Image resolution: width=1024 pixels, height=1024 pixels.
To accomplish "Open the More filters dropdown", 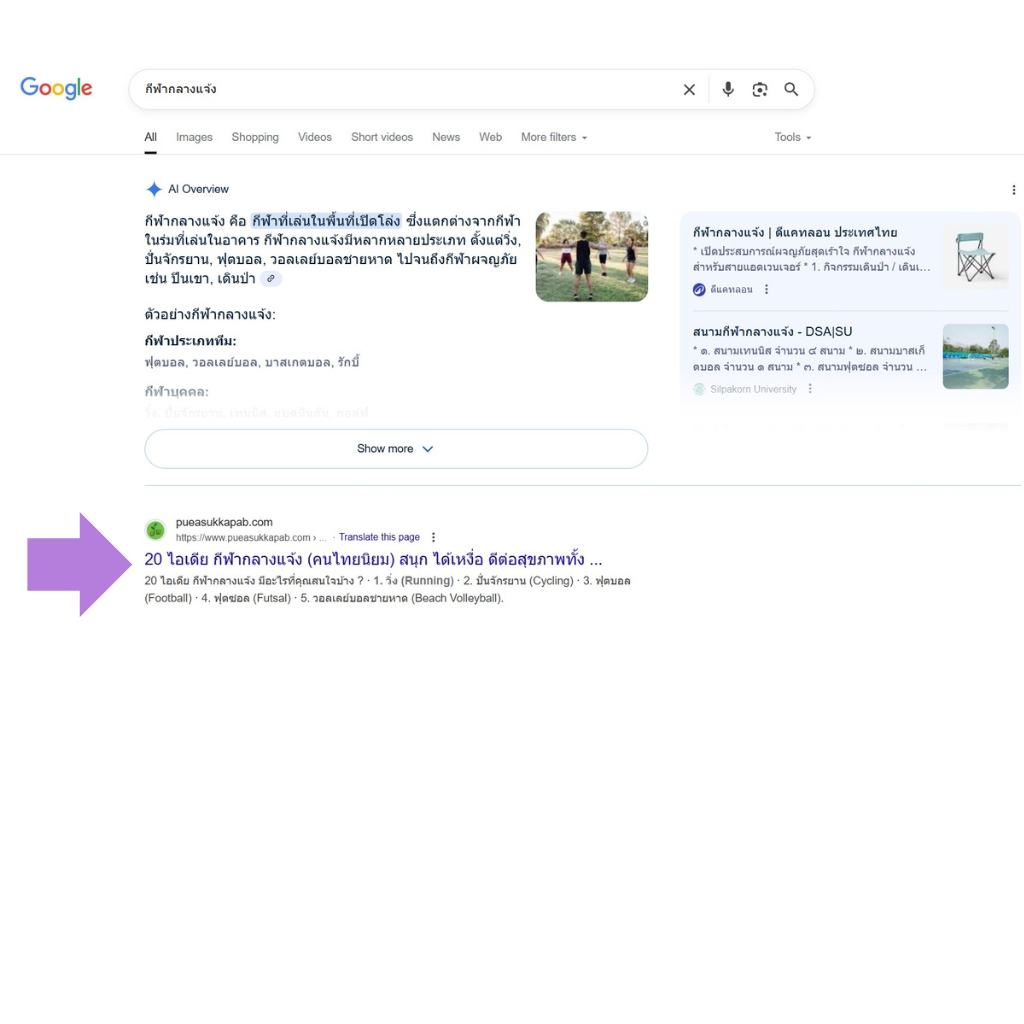I will [x=553, y=137].
